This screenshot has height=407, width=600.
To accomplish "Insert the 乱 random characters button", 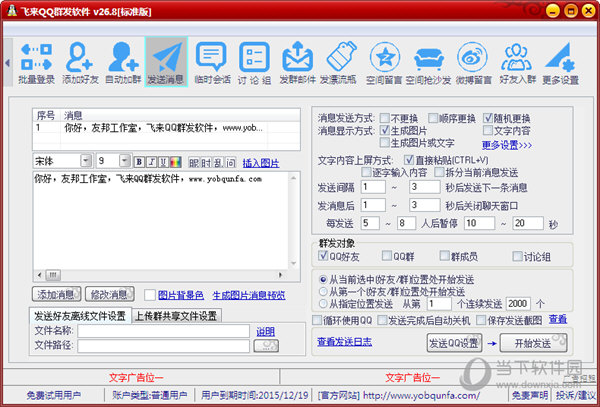I will pyautogui.click(x=218, y=163).
